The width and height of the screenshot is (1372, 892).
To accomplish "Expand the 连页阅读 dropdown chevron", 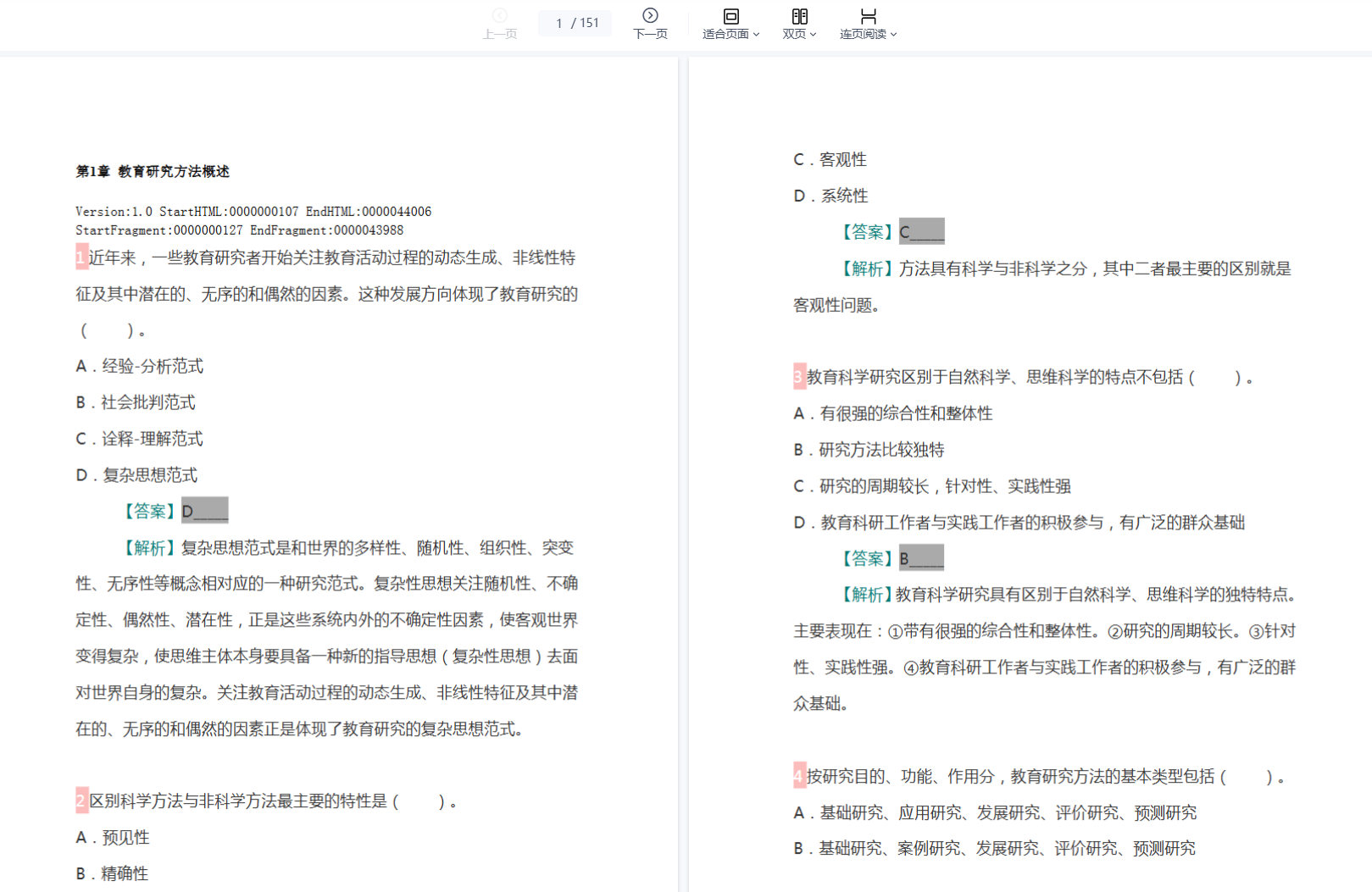I will [893, 35].
